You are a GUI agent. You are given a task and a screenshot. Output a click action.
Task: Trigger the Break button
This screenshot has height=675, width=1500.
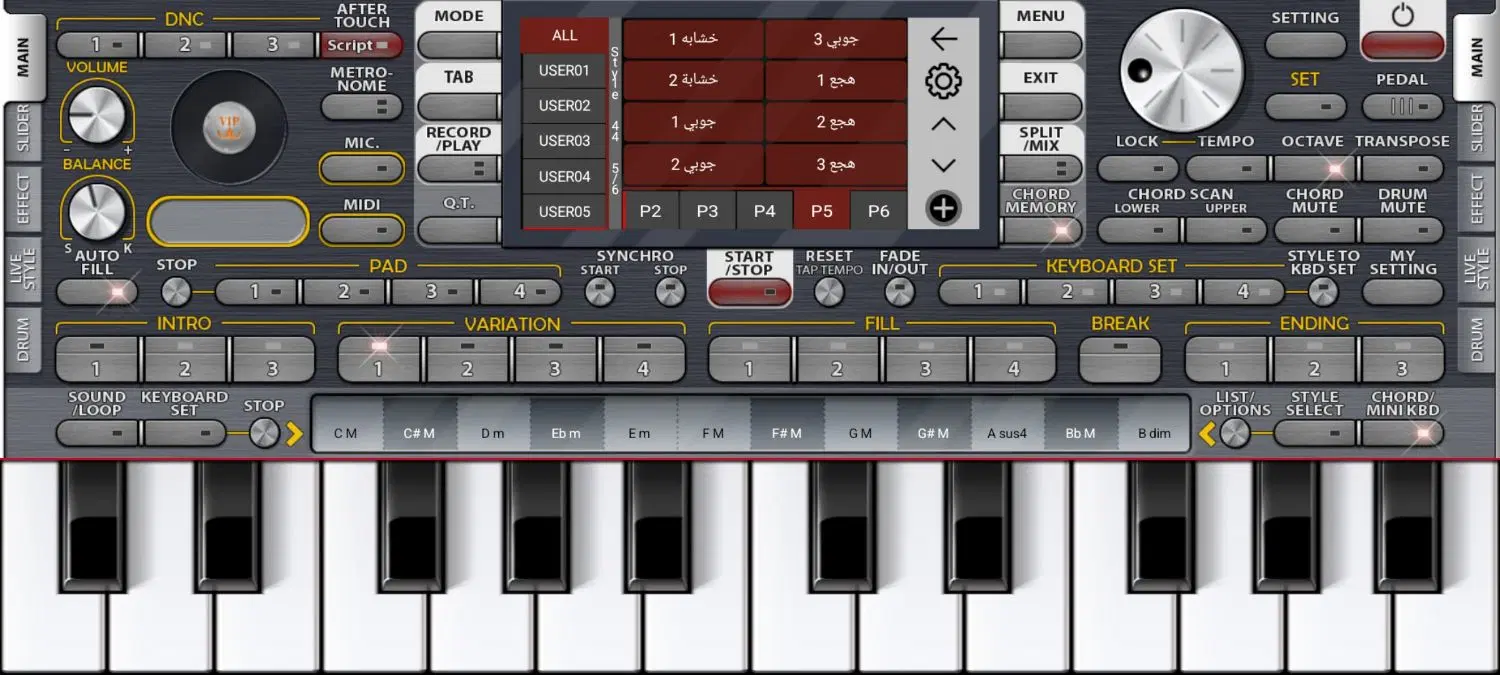[1120, 358]
